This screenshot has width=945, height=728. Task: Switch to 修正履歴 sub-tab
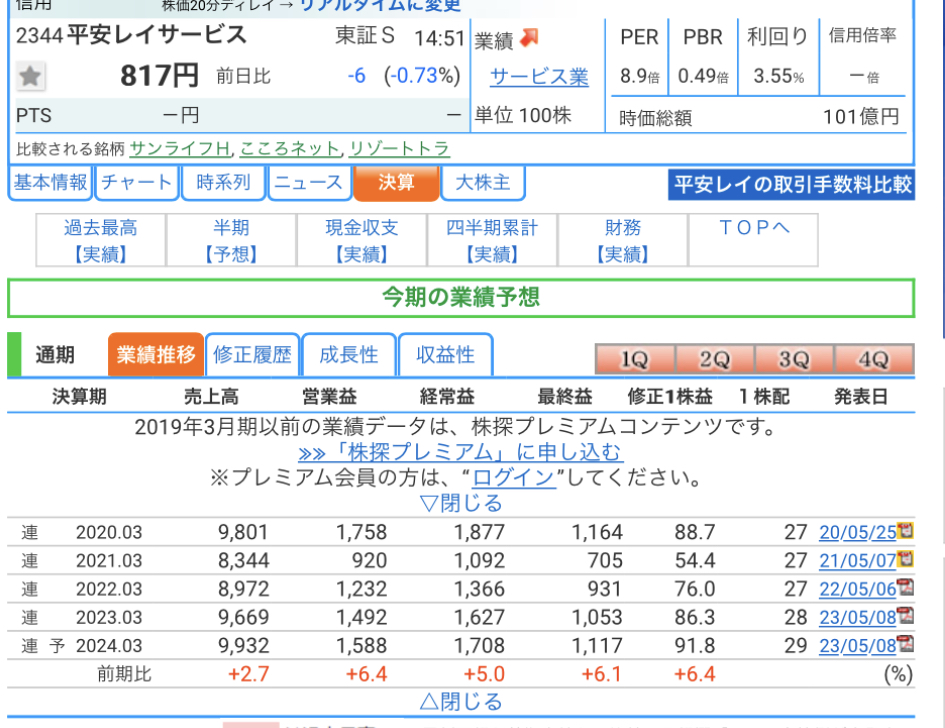(x=253, y=355)
